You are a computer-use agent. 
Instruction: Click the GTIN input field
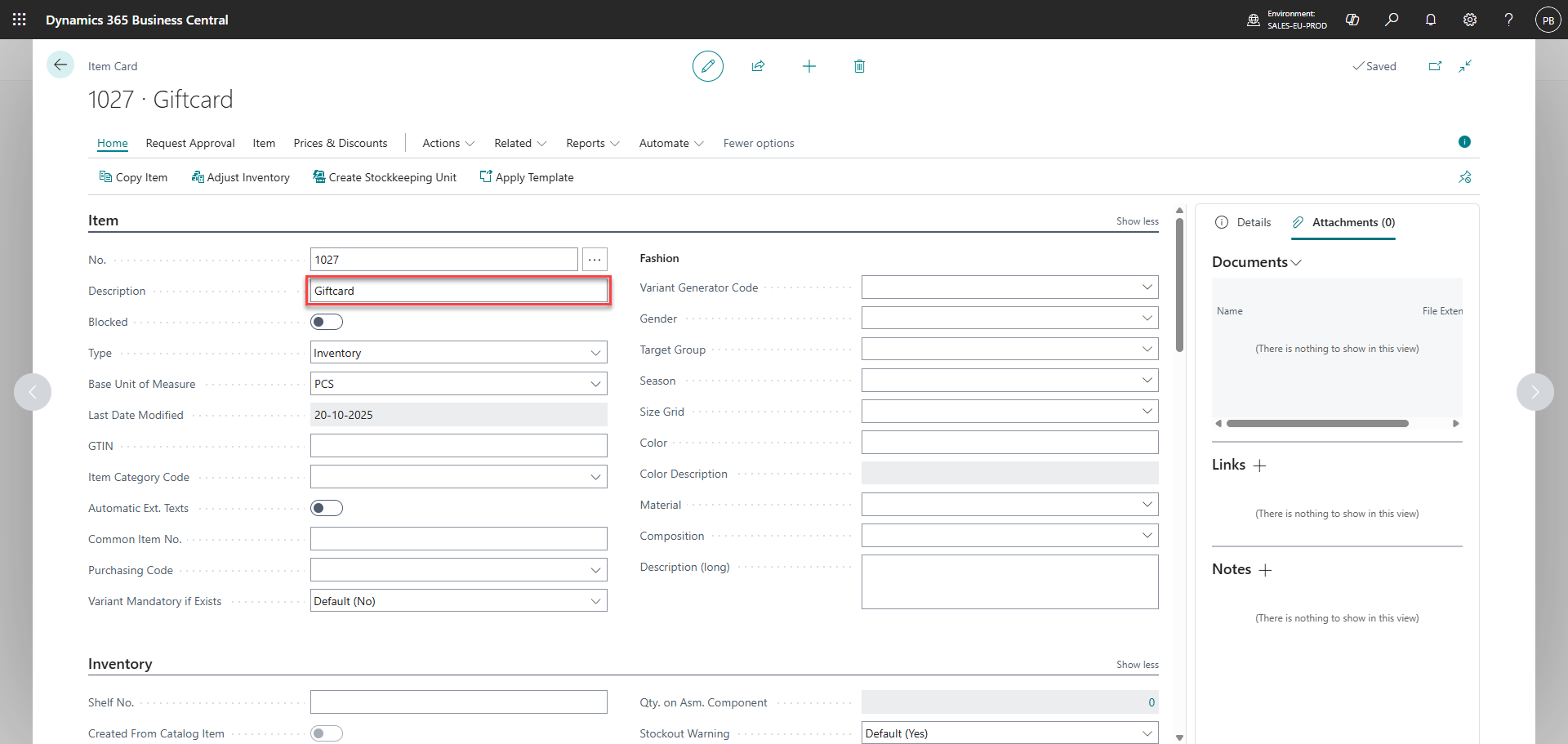(459, 446)
